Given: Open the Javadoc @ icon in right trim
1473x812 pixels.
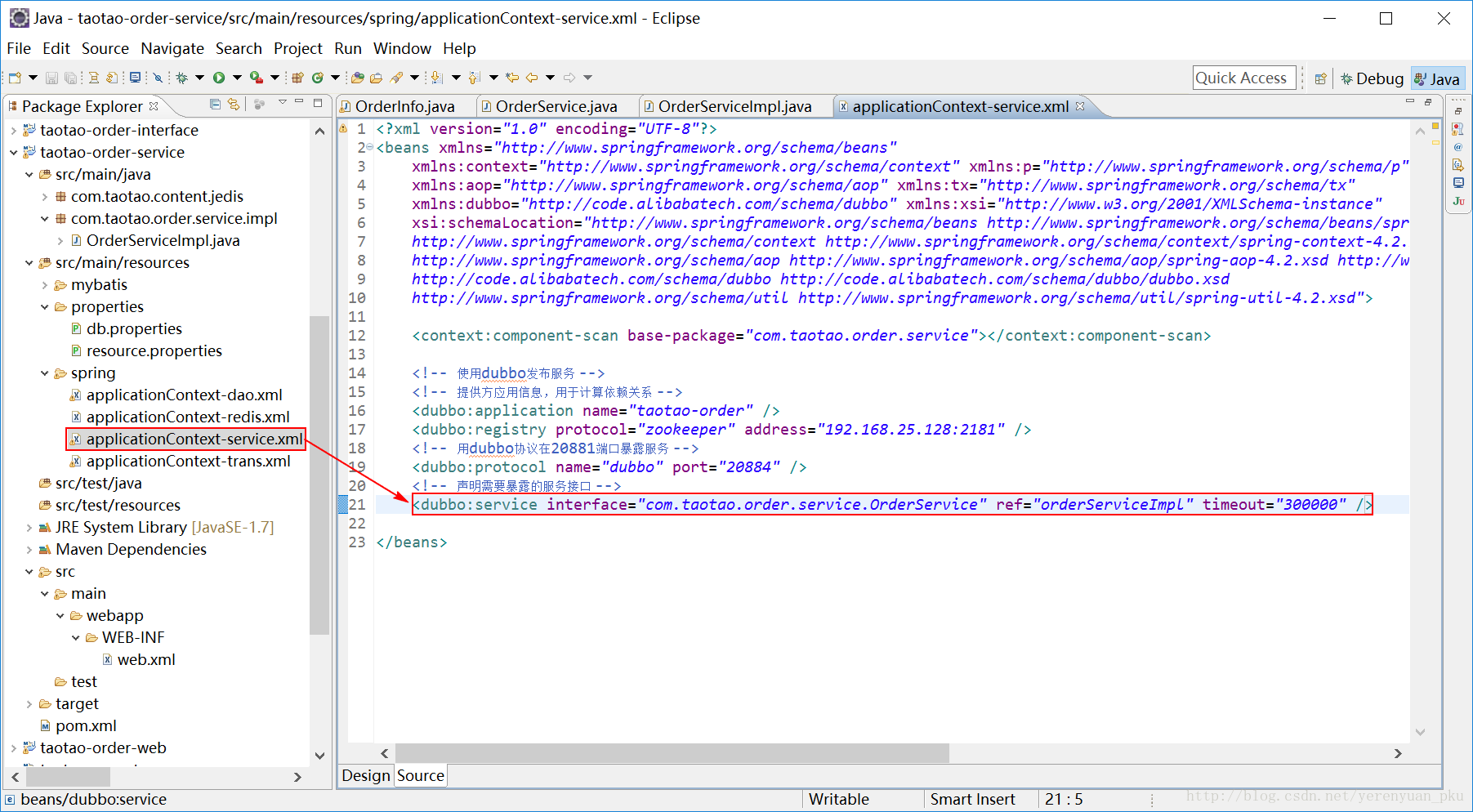Looking at the screenshot, I should pyautogui.click(x=1458, y=147).
